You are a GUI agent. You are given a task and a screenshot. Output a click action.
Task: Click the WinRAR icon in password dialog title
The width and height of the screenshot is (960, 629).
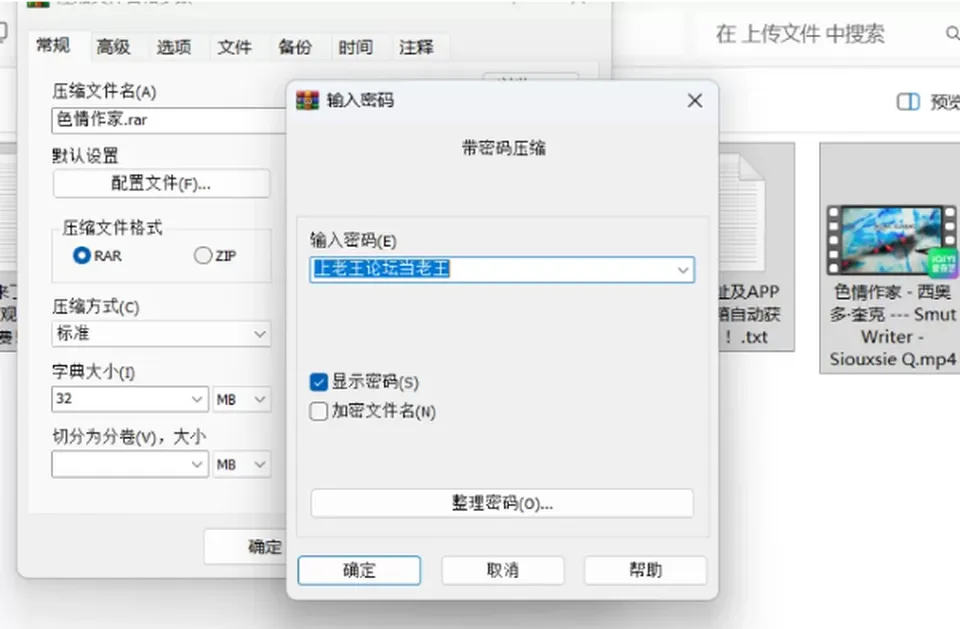[x=307, y=100]
